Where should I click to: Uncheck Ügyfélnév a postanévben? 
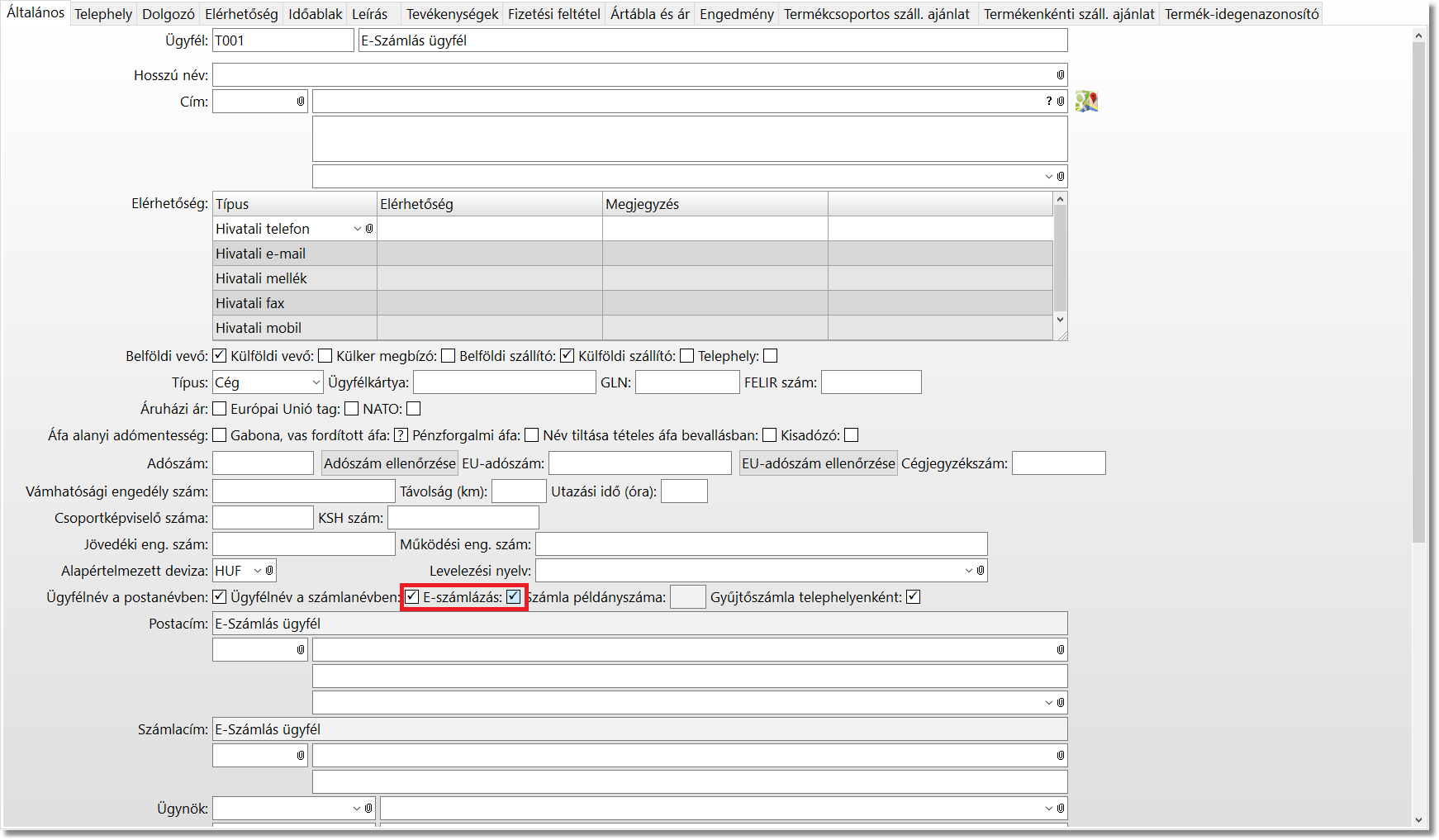(x=220, y=597)
